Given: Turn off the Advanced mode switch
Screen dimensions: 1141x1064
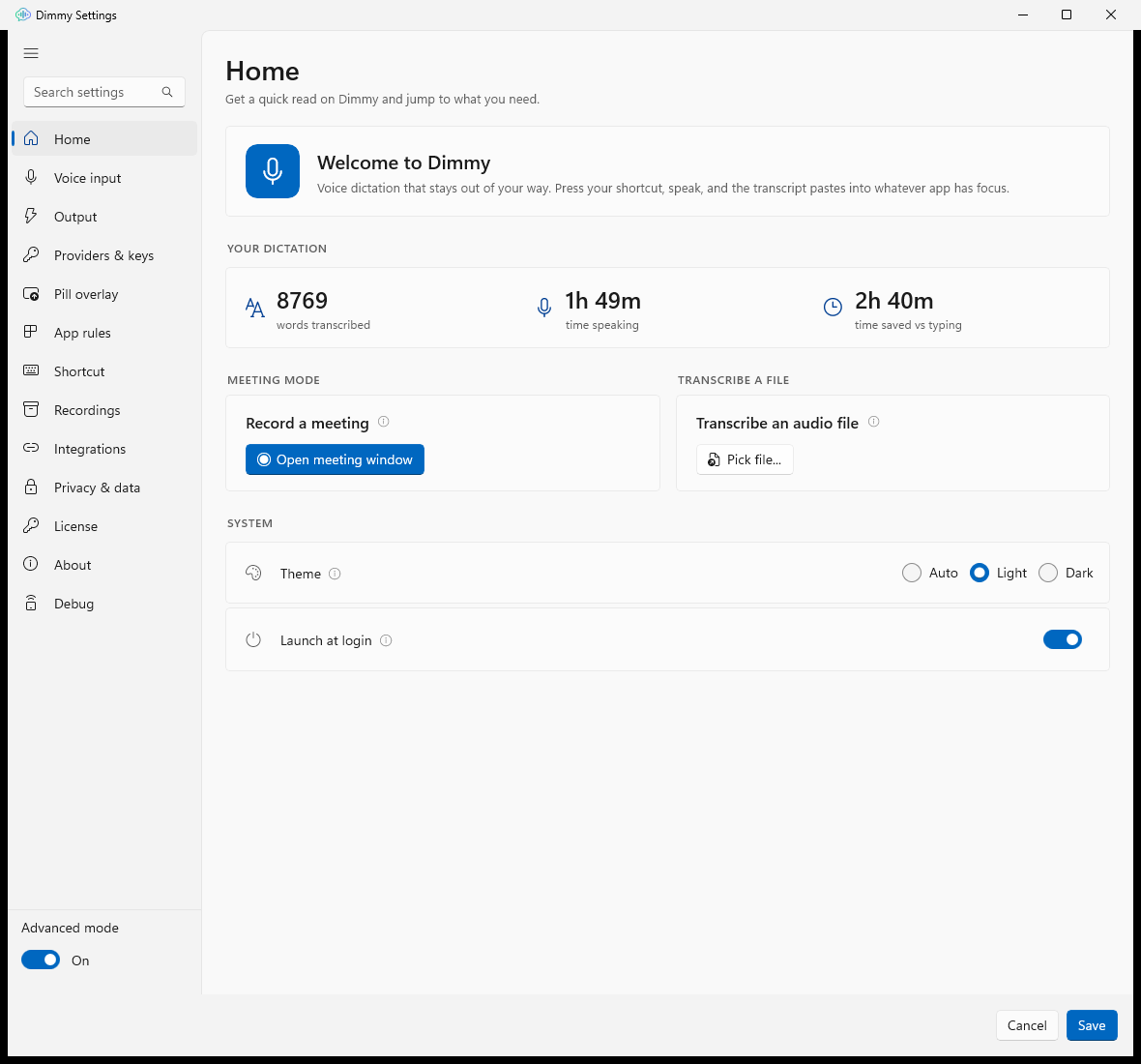Looking at the screenshot, I should coord(41,960).
